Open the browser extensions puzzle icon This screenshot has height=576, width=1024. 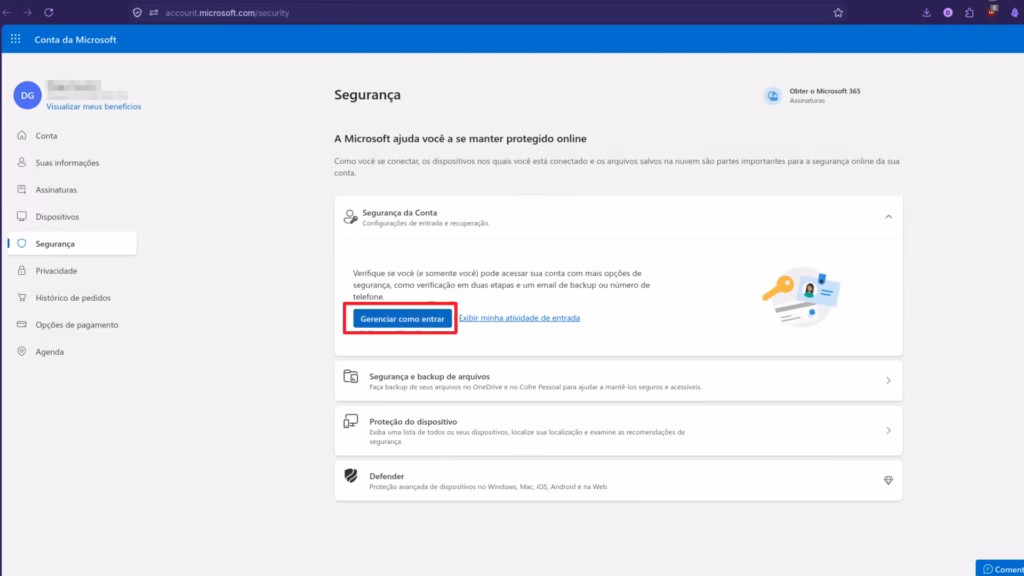[x=969, y=12]
